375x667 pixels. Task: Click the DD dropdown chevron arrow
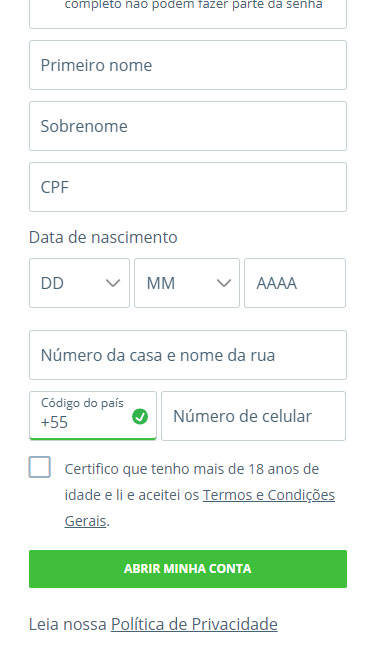point(113,283)
